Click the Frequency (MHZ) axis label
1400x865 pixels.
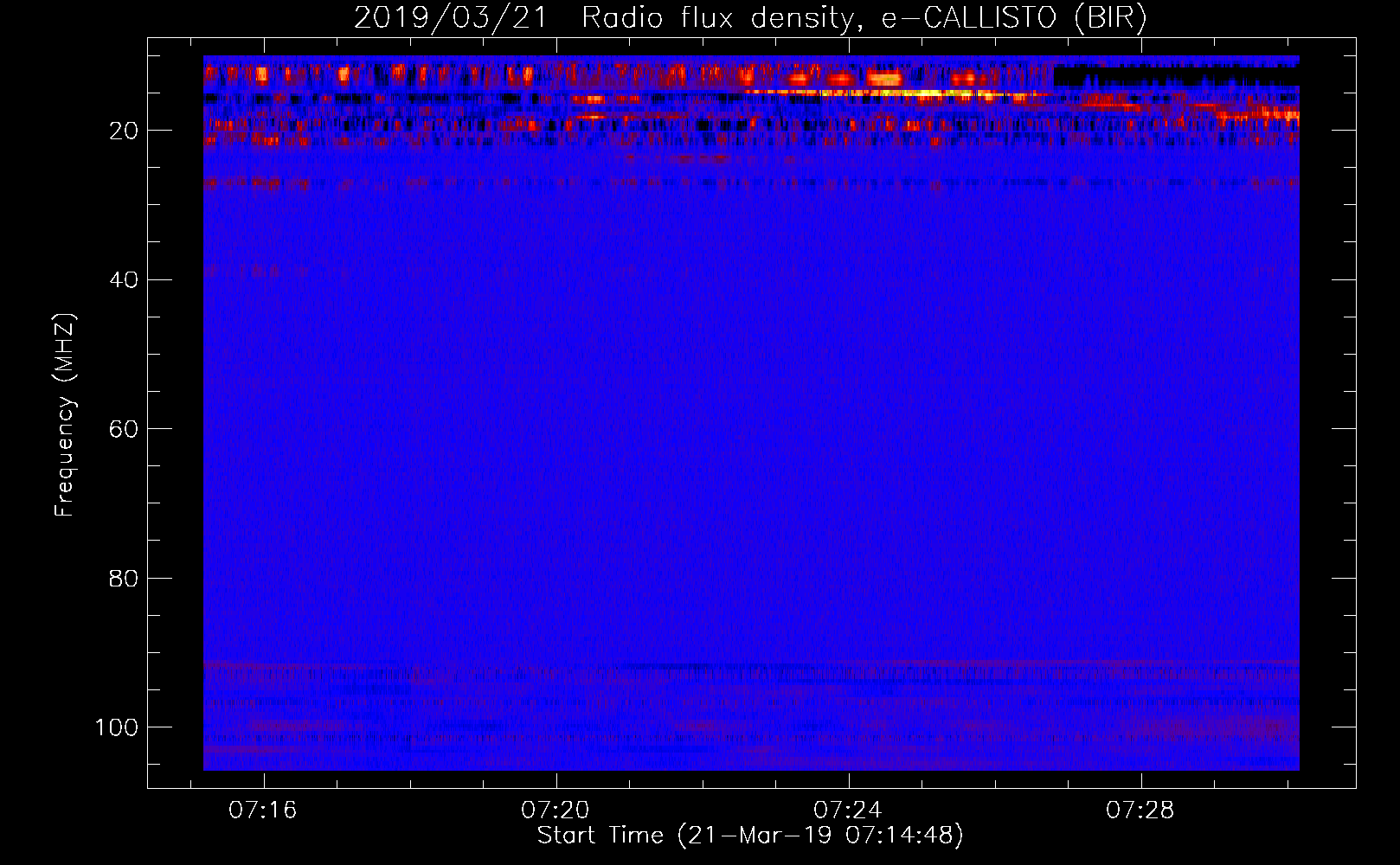coord(65,415)
